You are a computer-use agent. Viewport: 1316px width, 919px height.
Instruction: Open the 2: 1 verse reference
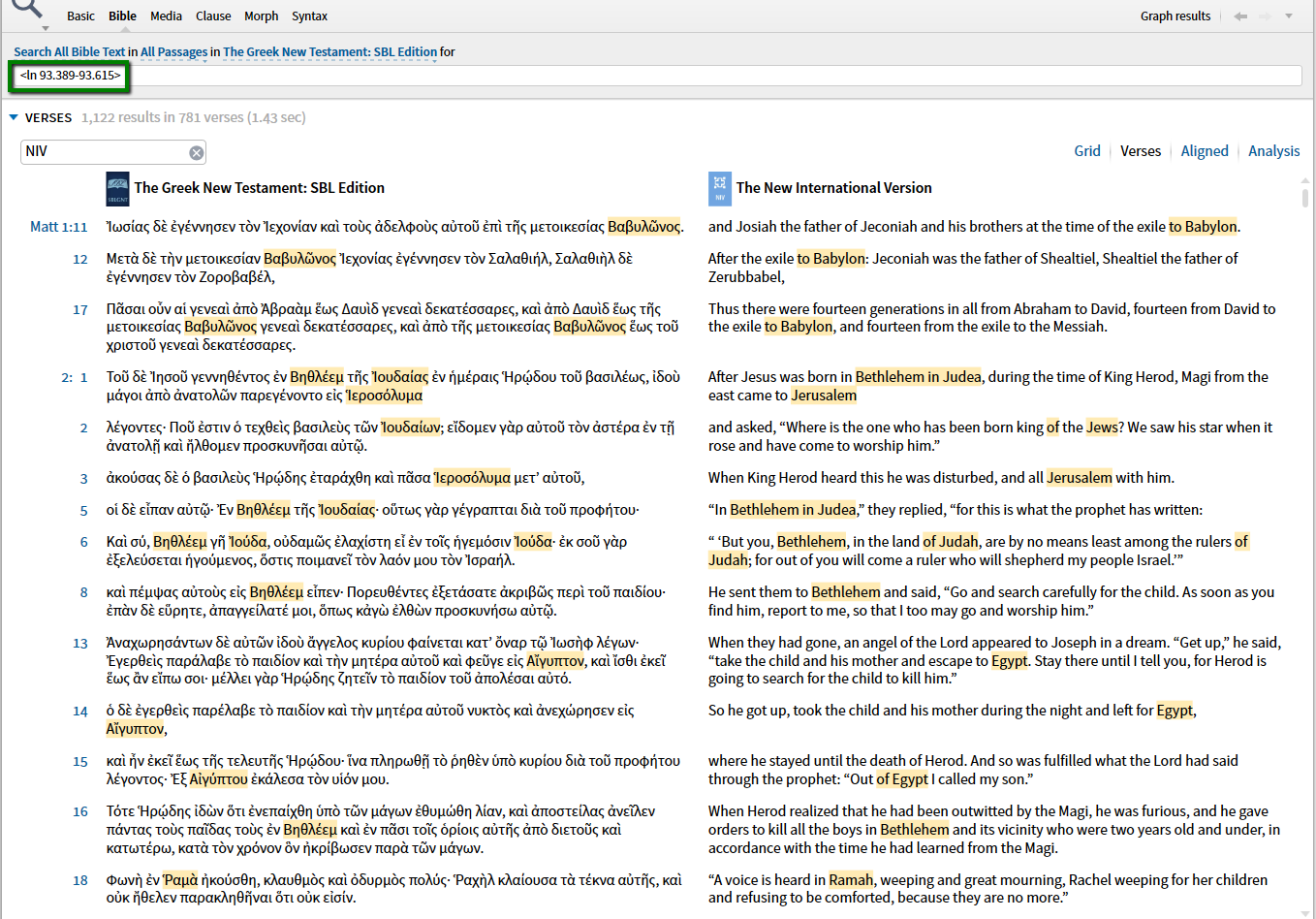tap(75, 377)
